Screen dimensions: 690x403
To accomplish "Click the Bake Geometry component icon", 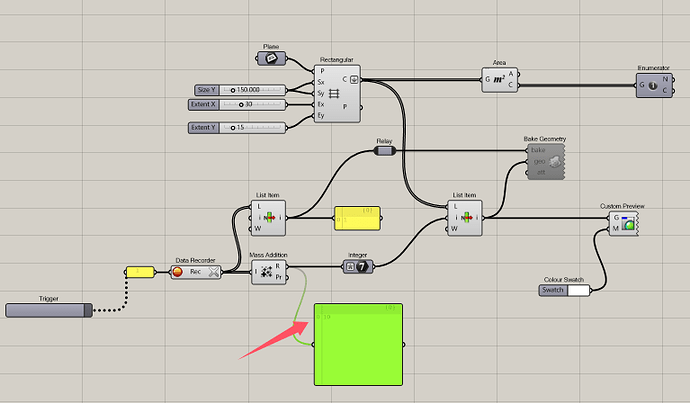I will 554,161.
